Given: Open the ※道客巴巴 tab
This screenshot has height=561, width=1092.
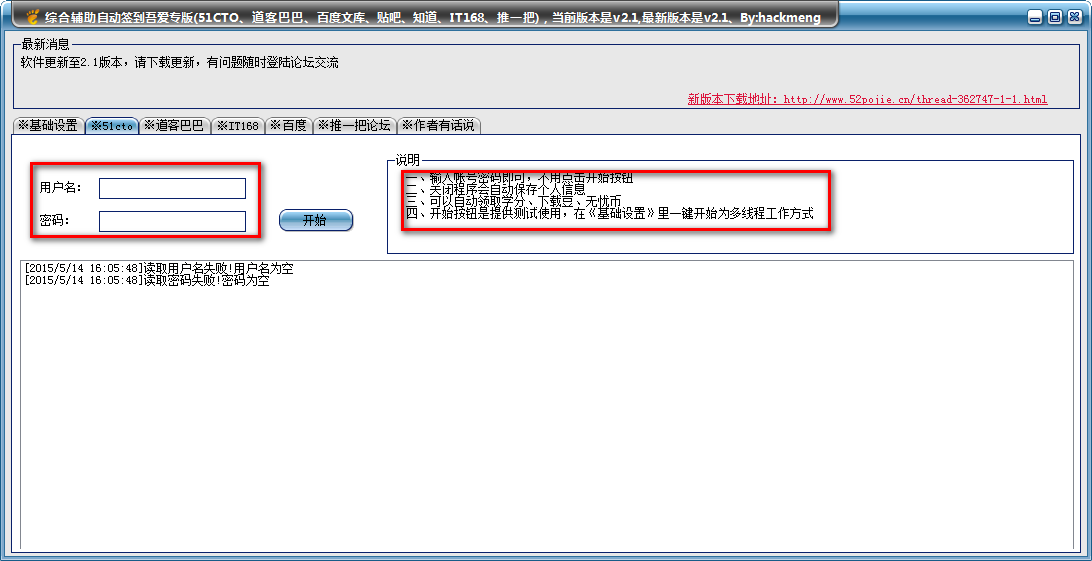Looking at the screenshot, I should (x=174, y=125).
